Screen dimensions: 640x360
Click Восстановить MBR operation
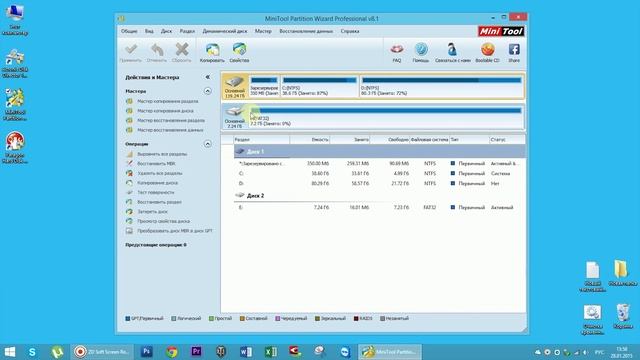156,164
